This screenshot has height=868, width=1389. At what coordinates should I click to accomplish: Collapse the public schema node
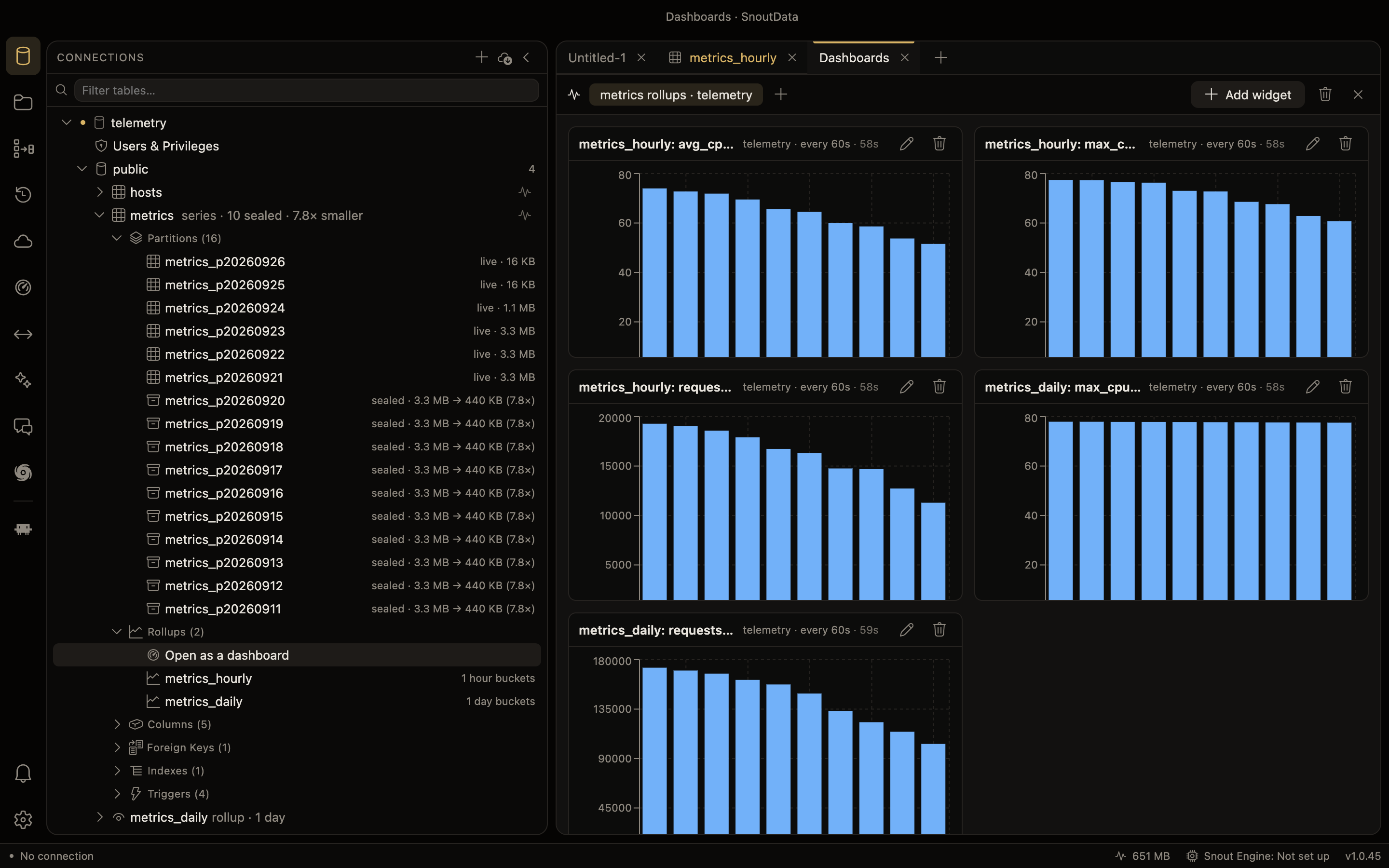point(82,169)
